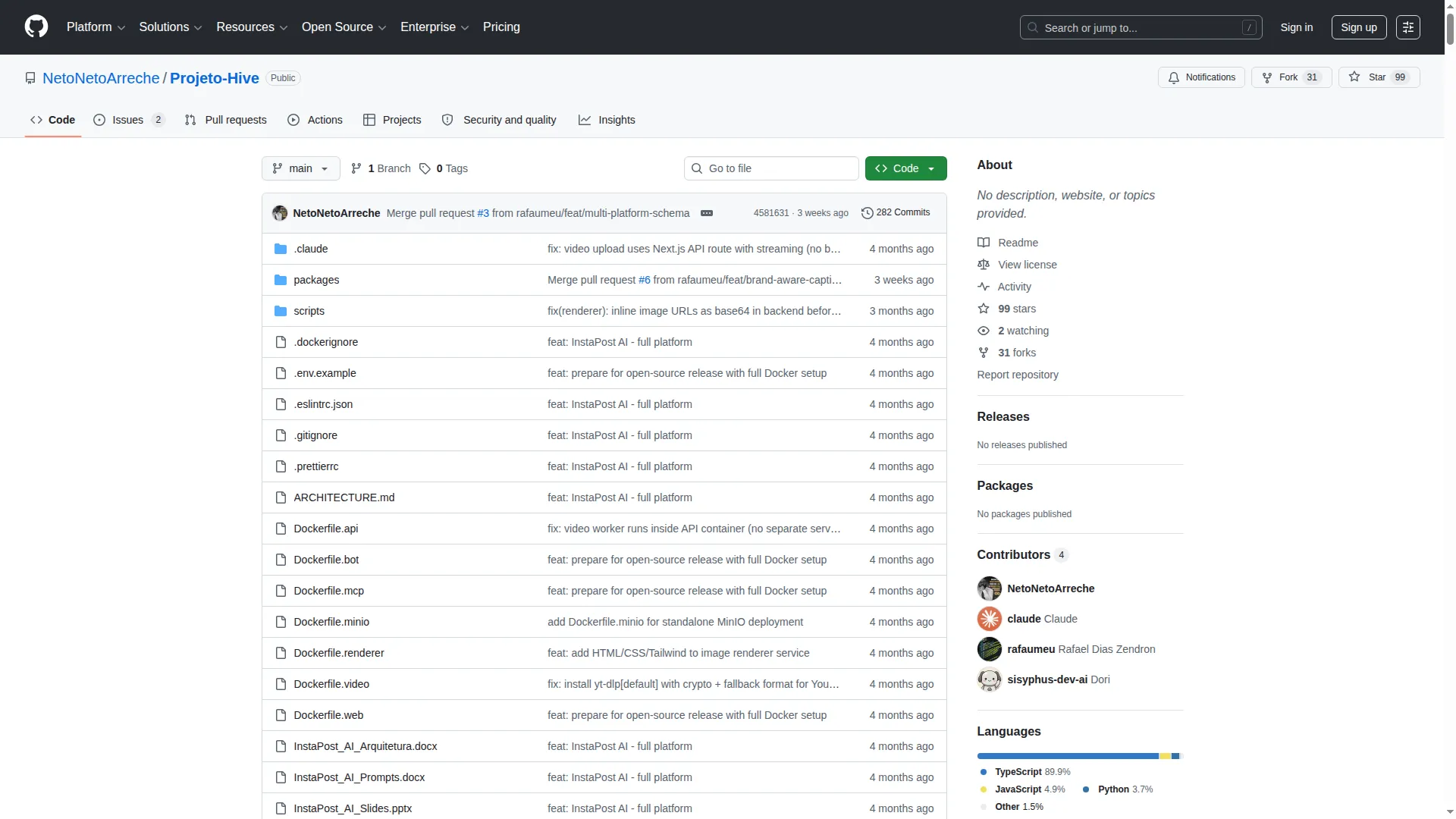
Task: Click file icon for Dockerfile.api
Action: (281, 529)
